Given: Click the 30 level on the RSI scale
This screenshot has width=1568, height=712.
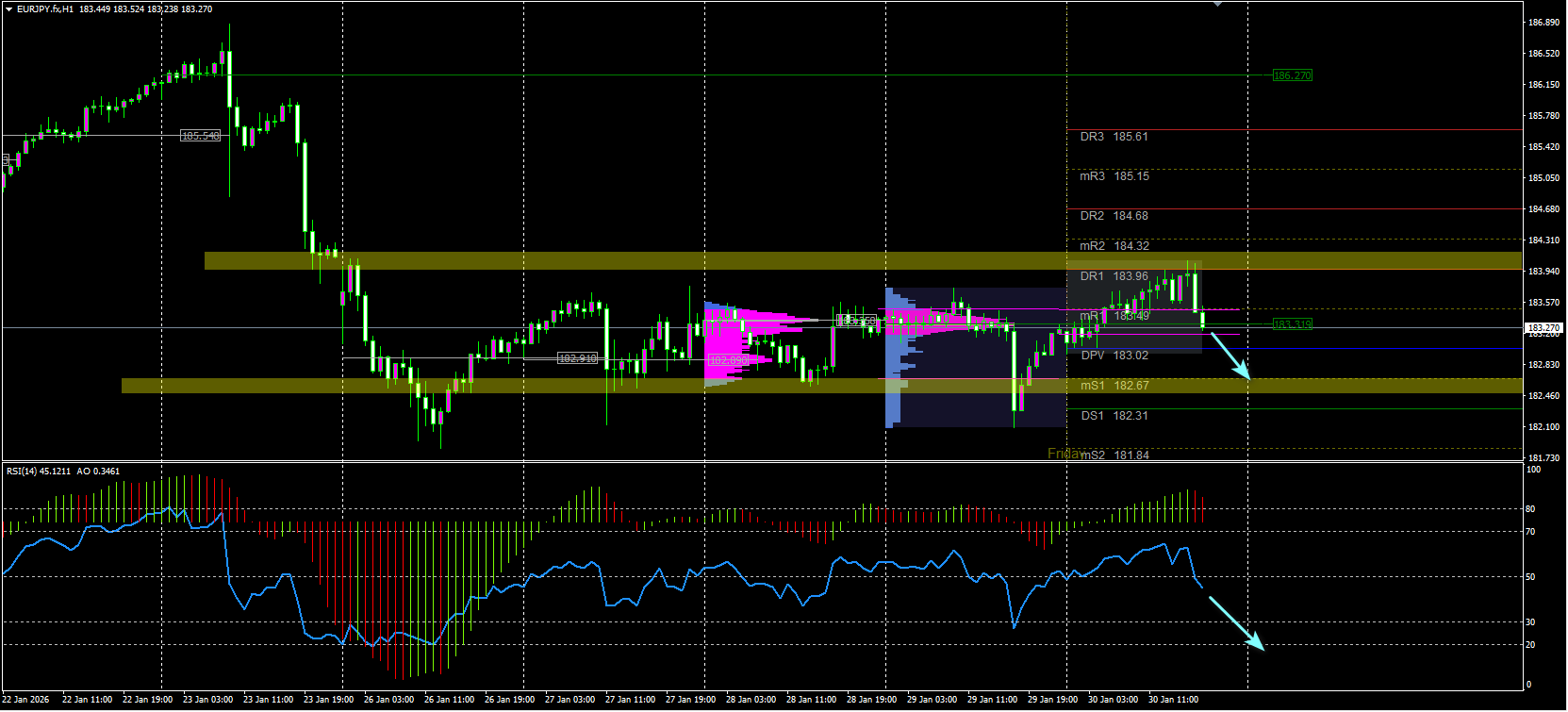Looking at the screenshot, I should click(1531, 622).
